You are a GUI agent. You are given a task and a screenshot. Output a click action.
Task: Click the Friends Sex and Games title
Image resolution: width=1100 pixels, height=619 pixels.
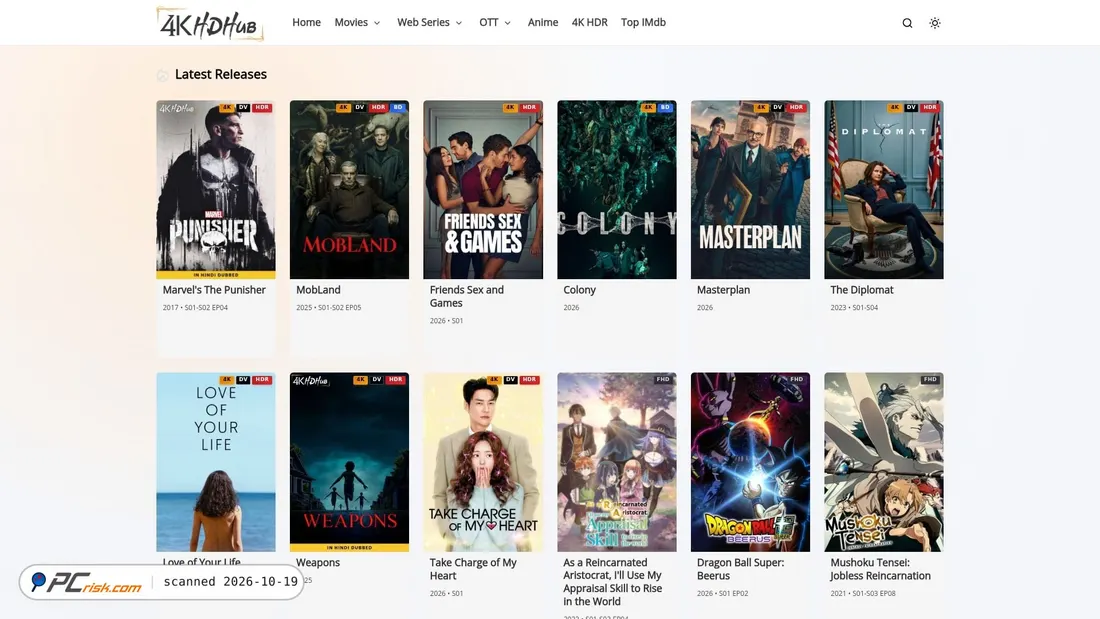click(x=467, y=296)
